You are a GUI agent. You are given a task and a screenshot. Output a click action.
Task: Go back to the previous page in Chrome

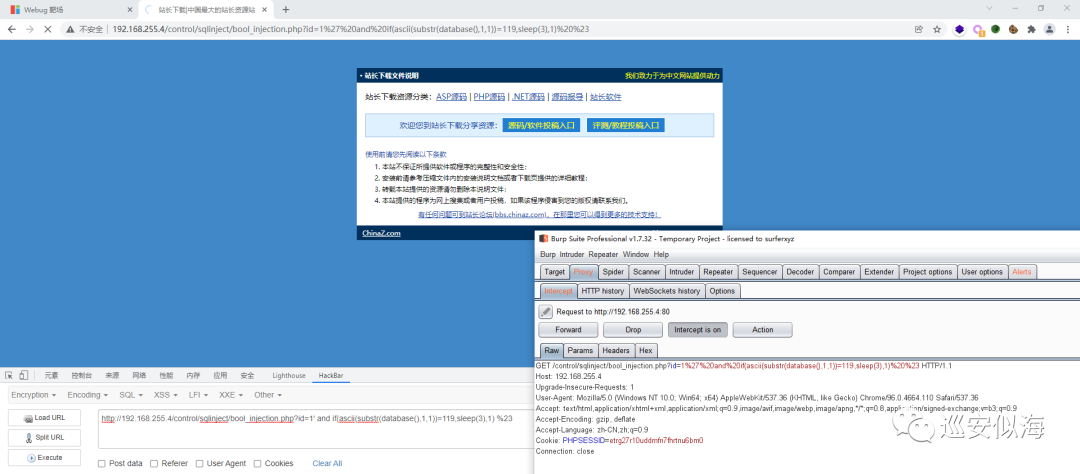click(12, 30)
